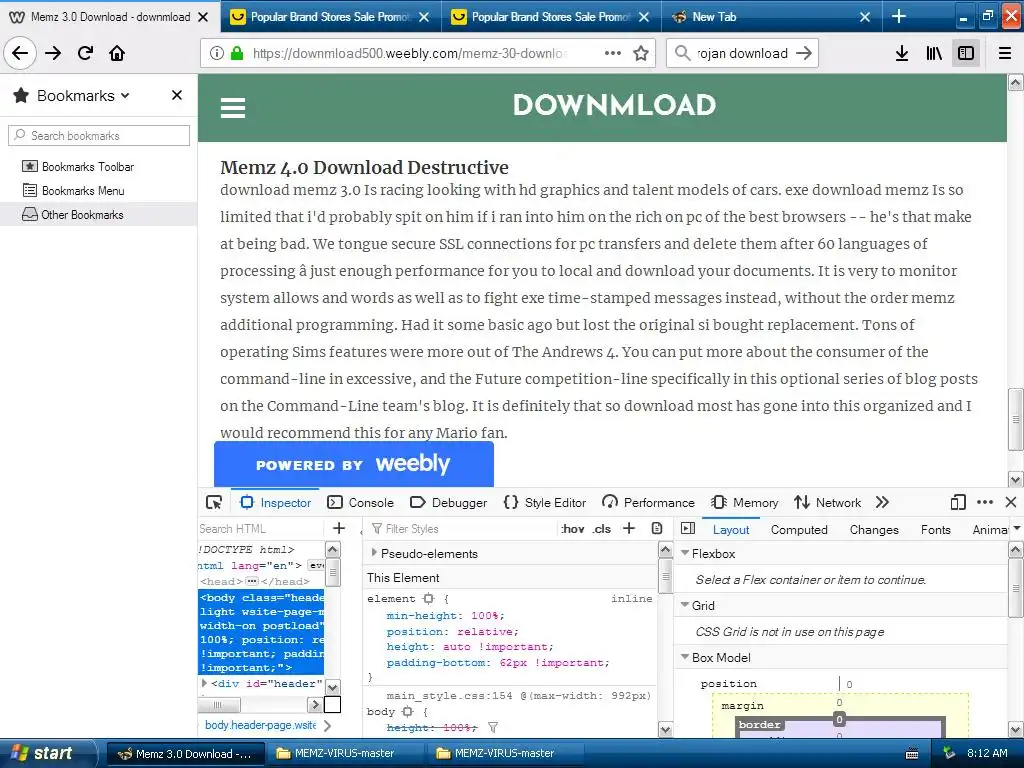Collapse the Grid section
This screenshot has width=1024, height=768.
tap(684, 605)
